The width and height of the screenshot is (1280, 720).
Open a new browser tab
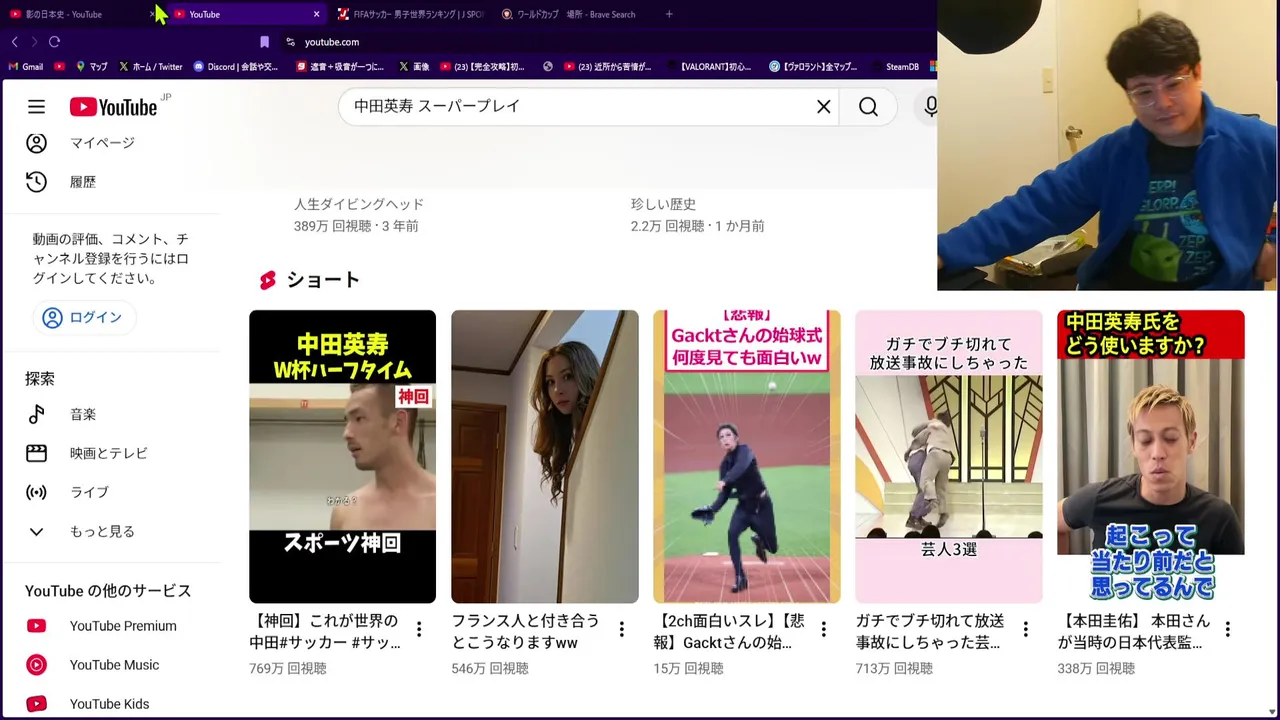(x=669, y=14)
